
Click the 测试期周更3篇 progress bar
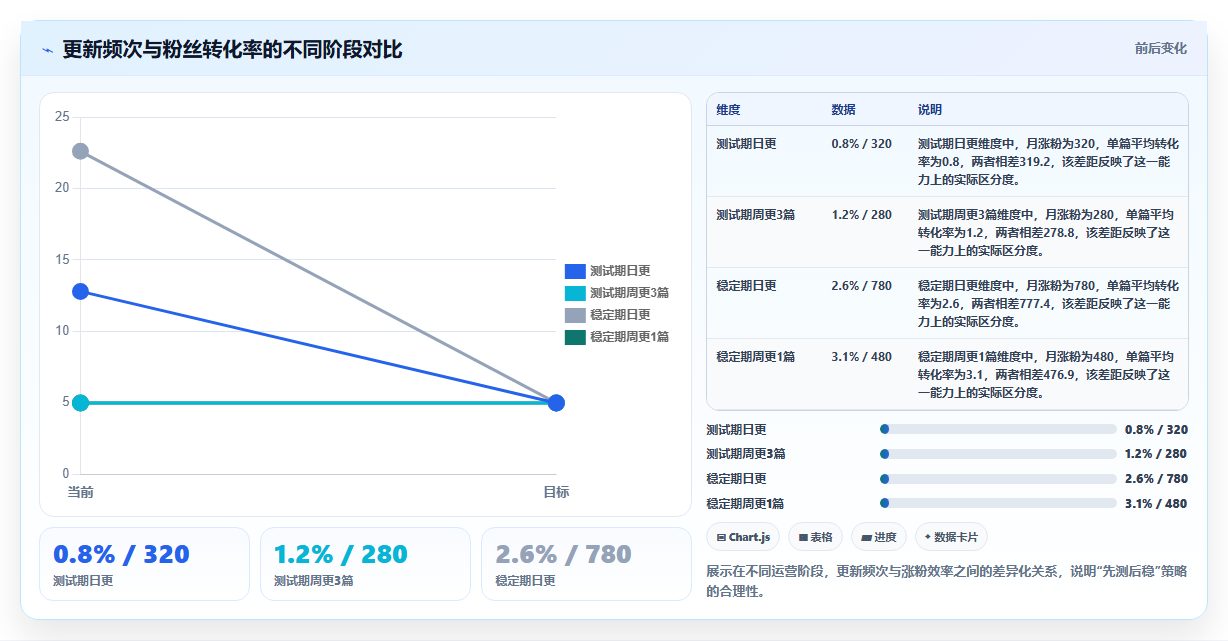[998, 454]
